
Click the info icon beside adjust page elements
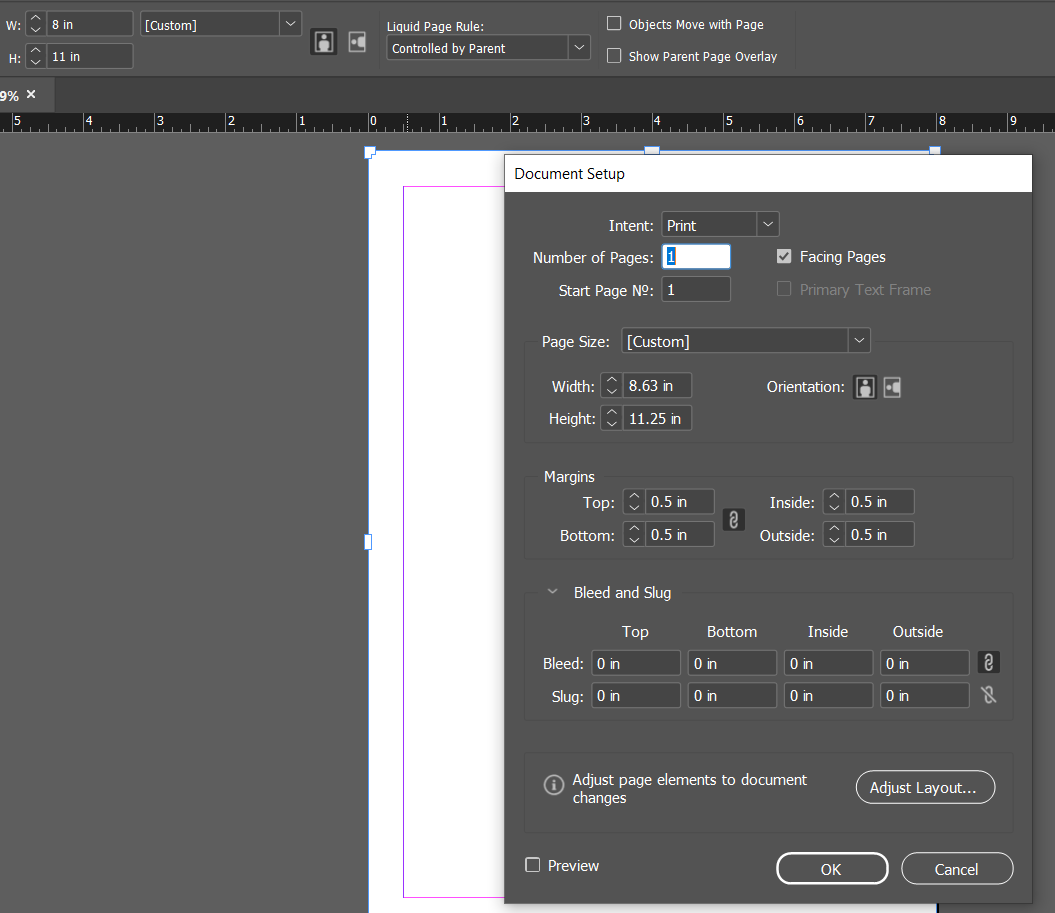(553, 785)
